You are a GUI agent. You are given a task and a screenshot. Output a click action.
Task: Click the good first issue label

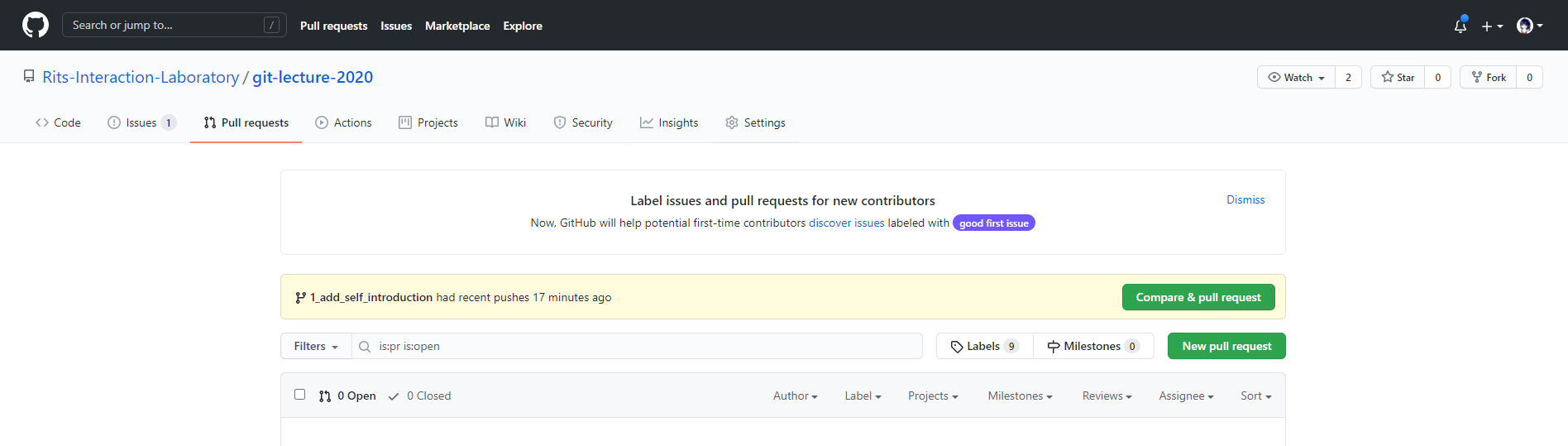pos(993,223)
